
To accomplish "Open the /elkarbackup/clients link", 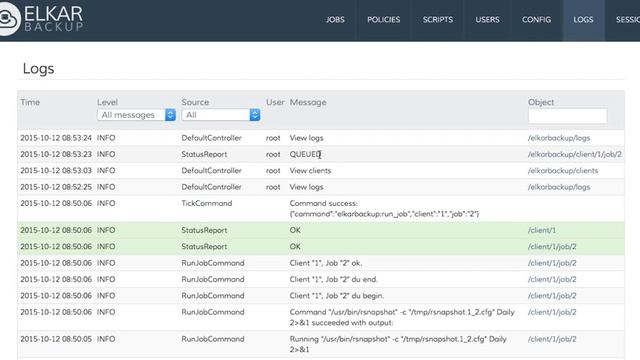I will coord(563,171).
